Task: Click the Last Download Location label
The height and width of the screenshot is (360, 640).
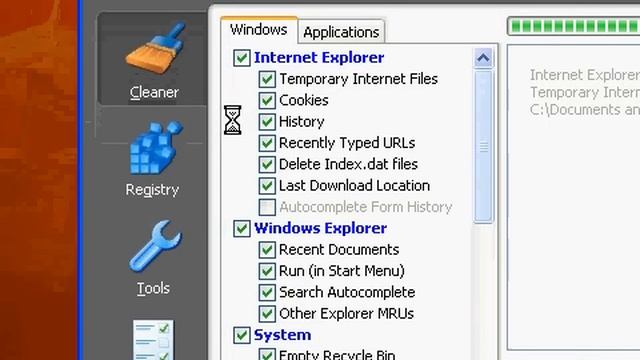Action: (354, 186)
